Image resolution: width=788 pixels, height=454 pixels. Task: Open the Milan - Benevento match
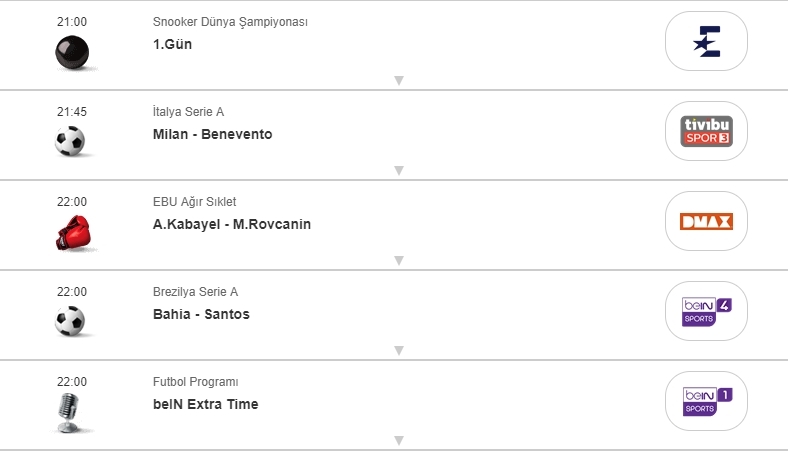212,134
